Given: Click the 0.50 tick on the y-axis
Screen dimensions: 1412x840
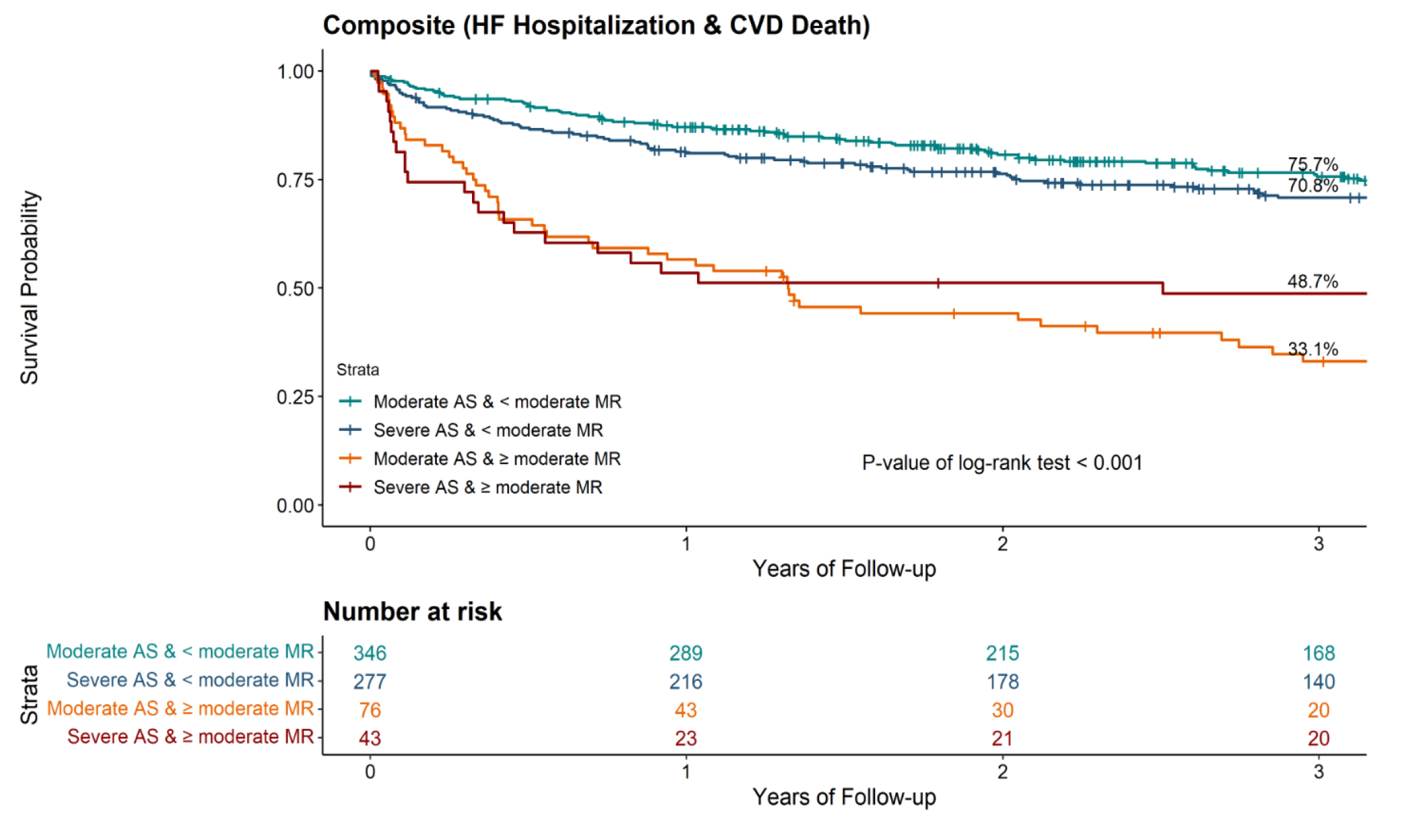Looking at the screenshot, I should [x=296, y=289].
